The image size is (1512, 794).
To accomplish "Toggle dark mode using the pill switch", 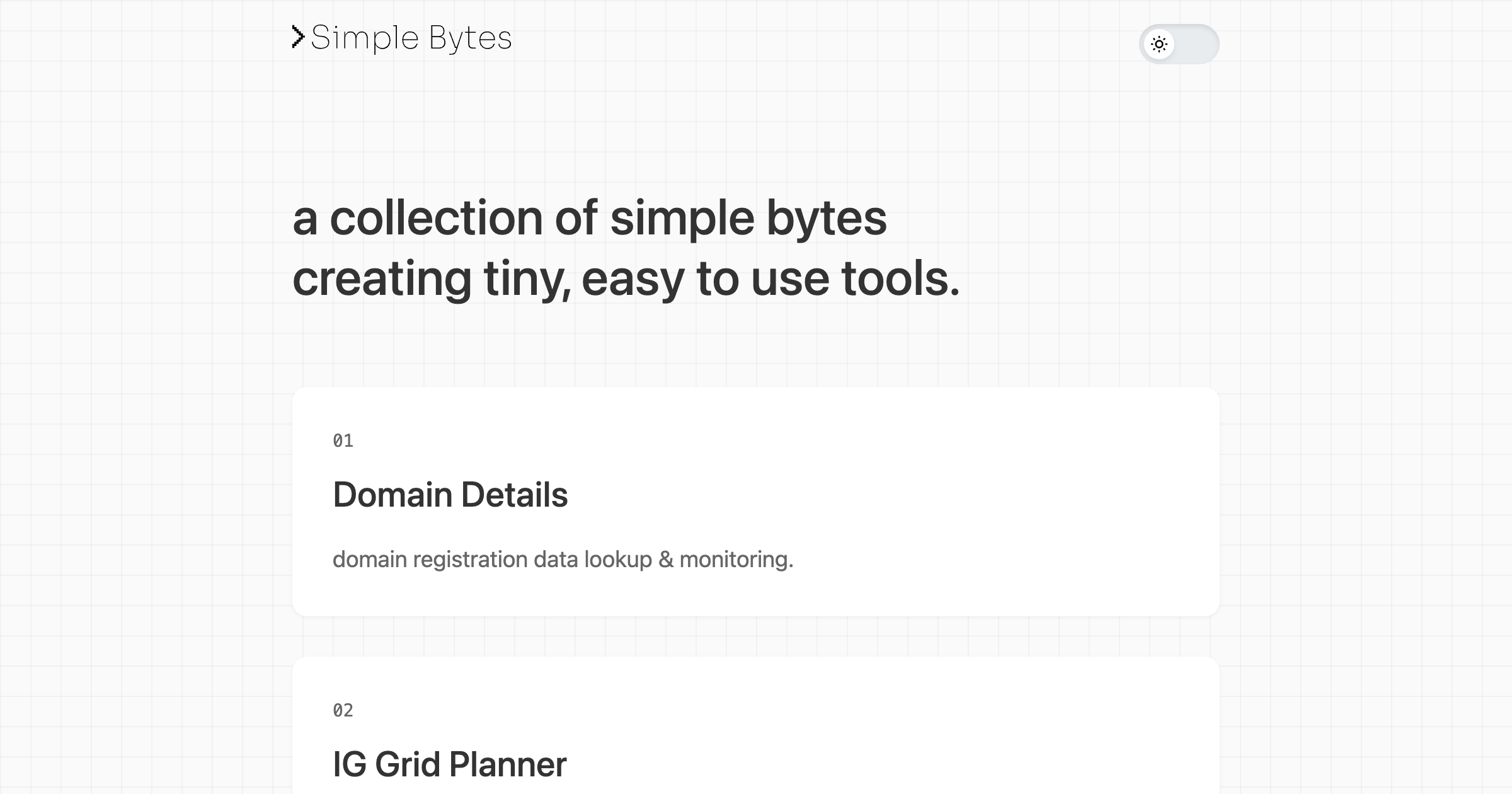I will pos(1179,44).
